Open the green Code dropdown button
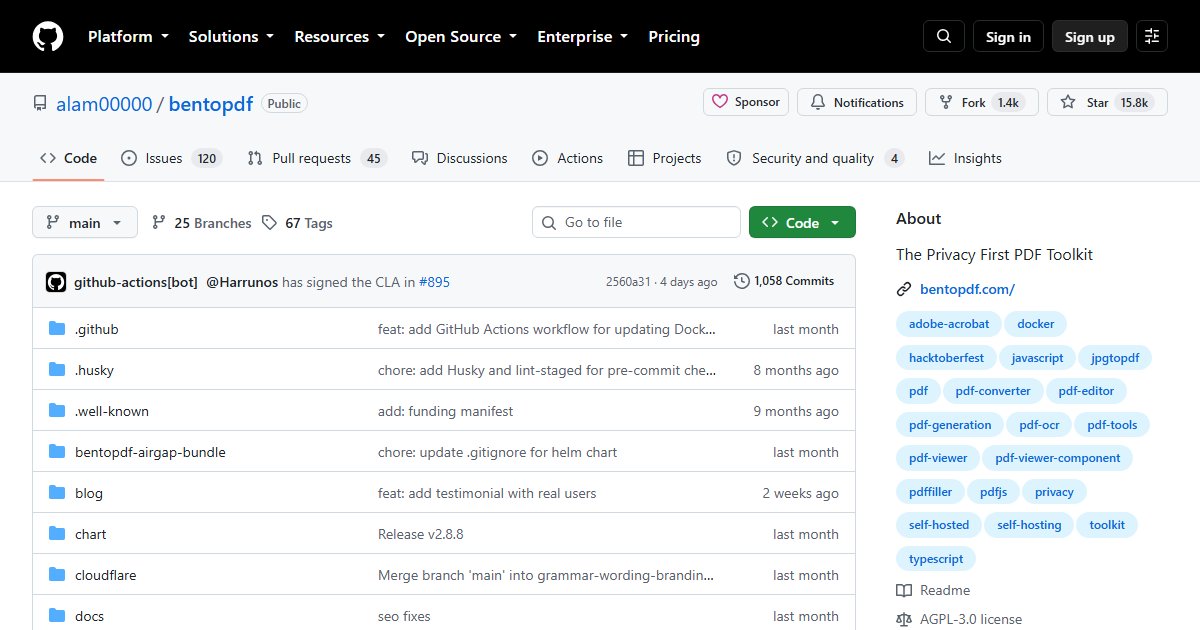Viewport: 1200px width, 630px height. (802, 223)
